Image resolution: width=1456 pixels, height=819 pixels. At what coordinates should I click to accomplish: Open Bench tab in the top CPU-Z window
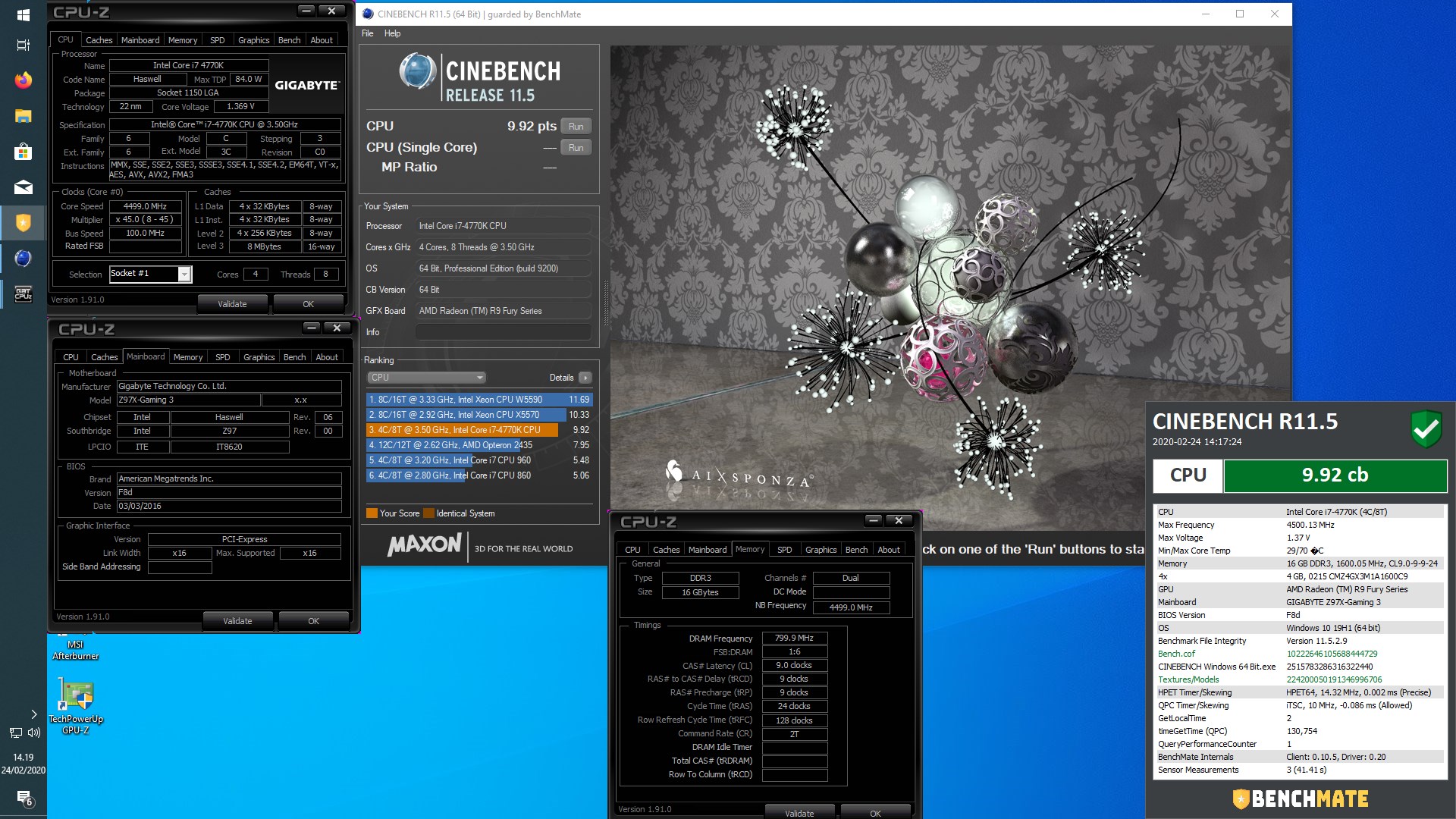[289, 40]
